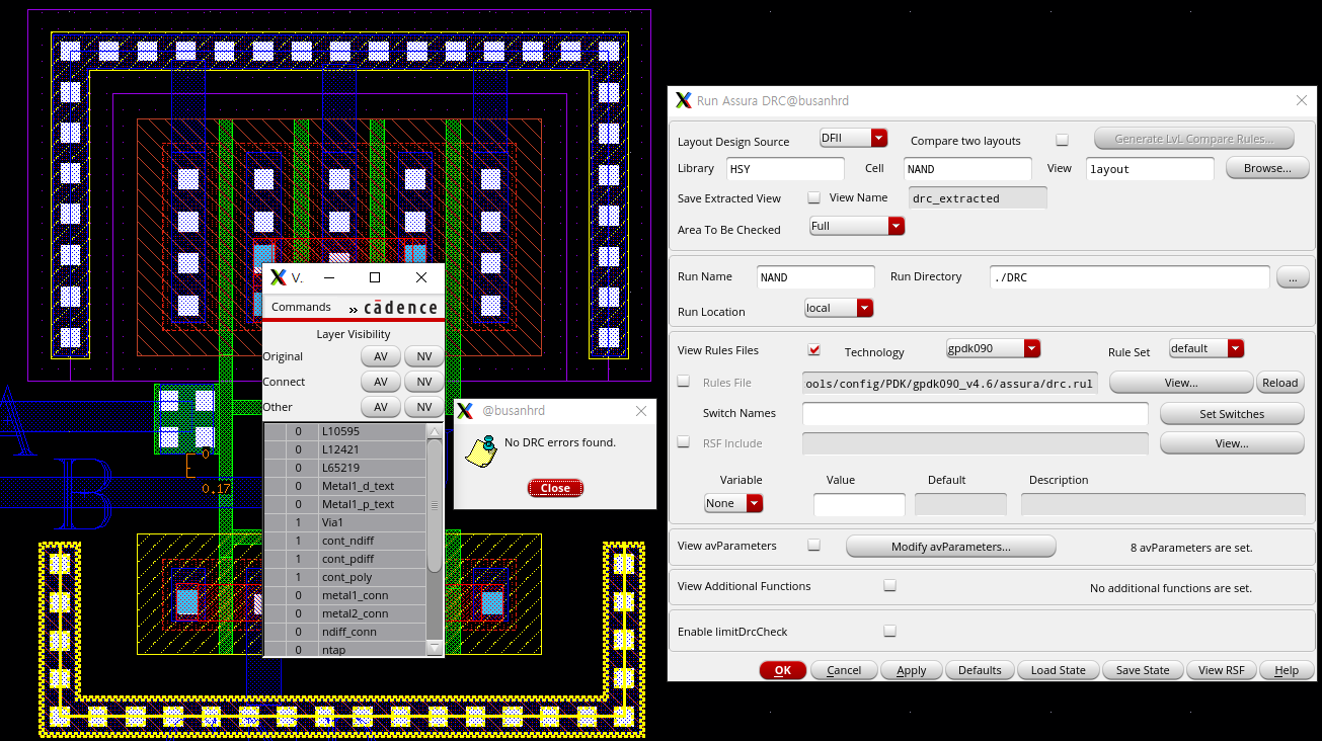Image resolution: width=1322 pixels, height=741 pixels.
Task: Click the Apply button
Action: coord(911,670)
